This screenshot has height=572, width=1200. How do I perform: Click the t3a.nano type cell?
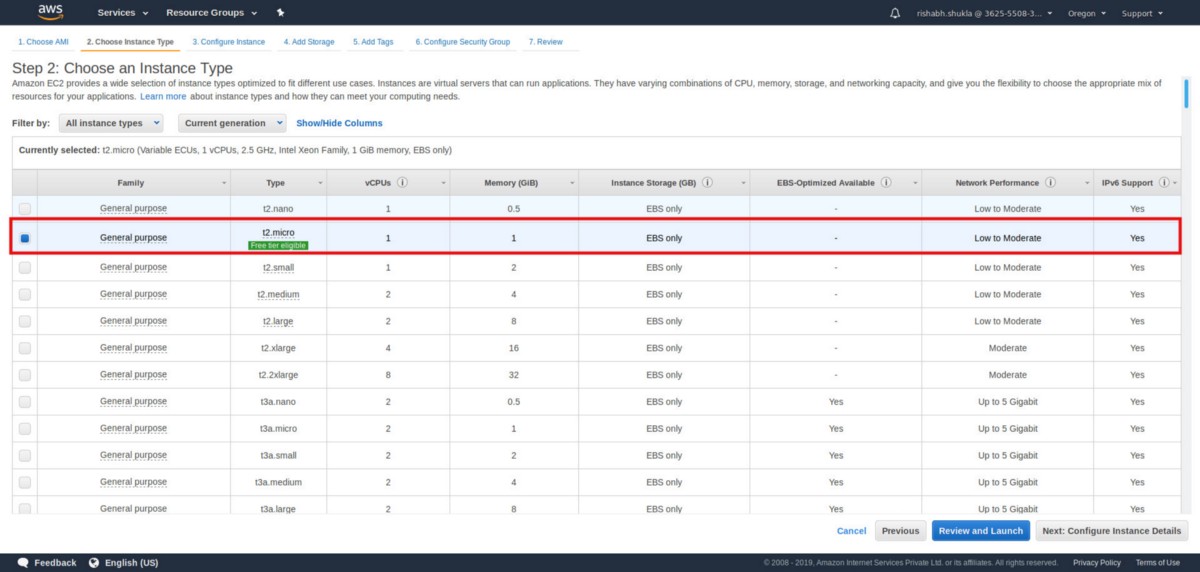[278, 401]
